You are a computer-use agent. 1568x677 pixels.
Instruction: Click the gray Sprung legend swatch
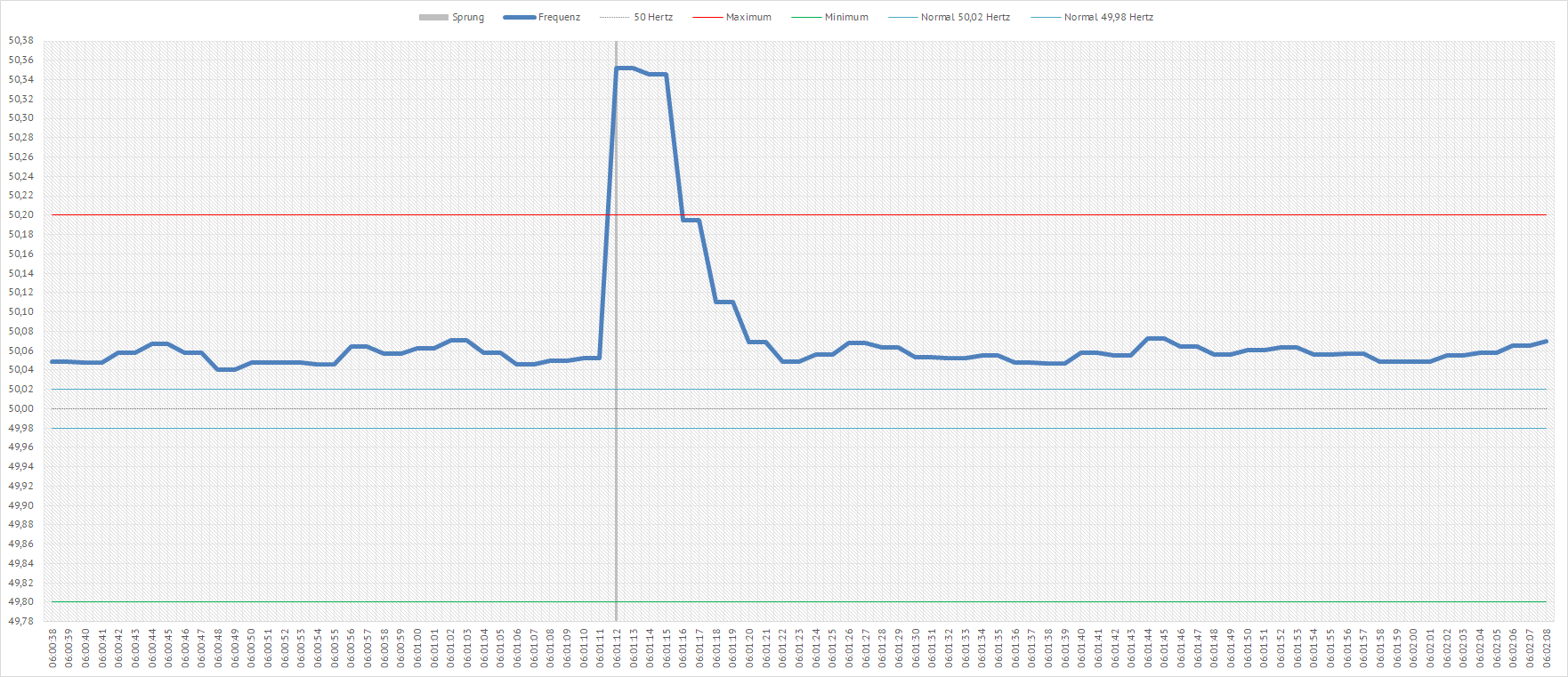point(433,18)
